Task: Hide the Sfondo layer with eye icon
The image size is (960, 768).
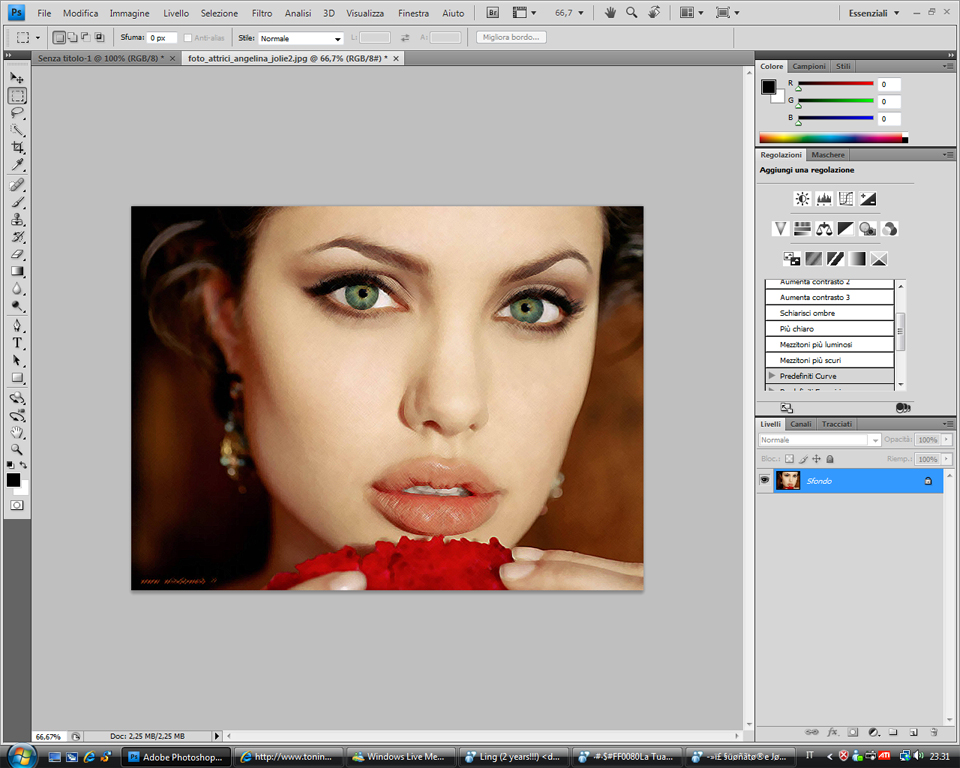Action: pos(765,481)
